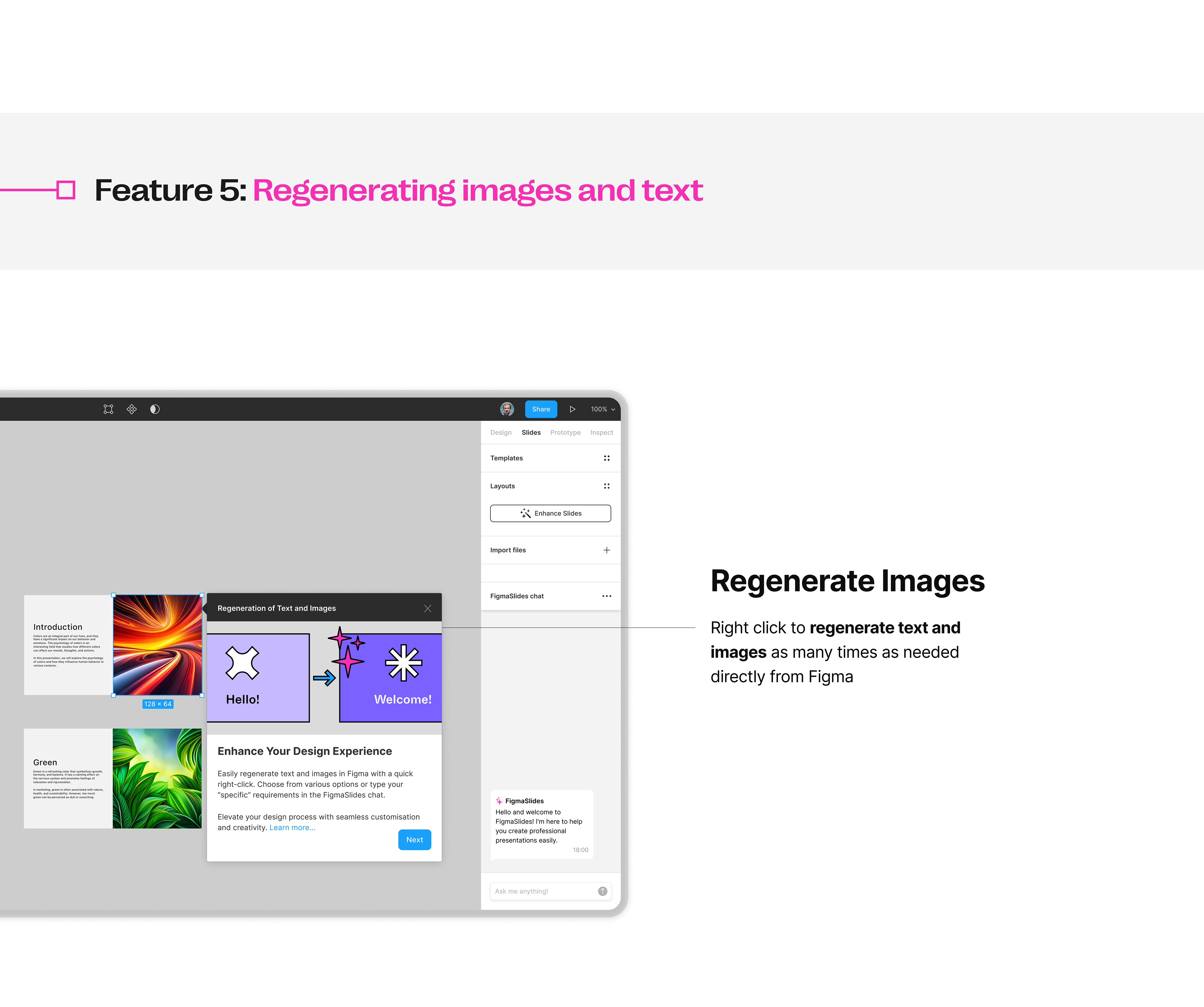Expand Layouts grid dots icon
The height and width of the screenshot is (1007, 1204).
(607, 486)
